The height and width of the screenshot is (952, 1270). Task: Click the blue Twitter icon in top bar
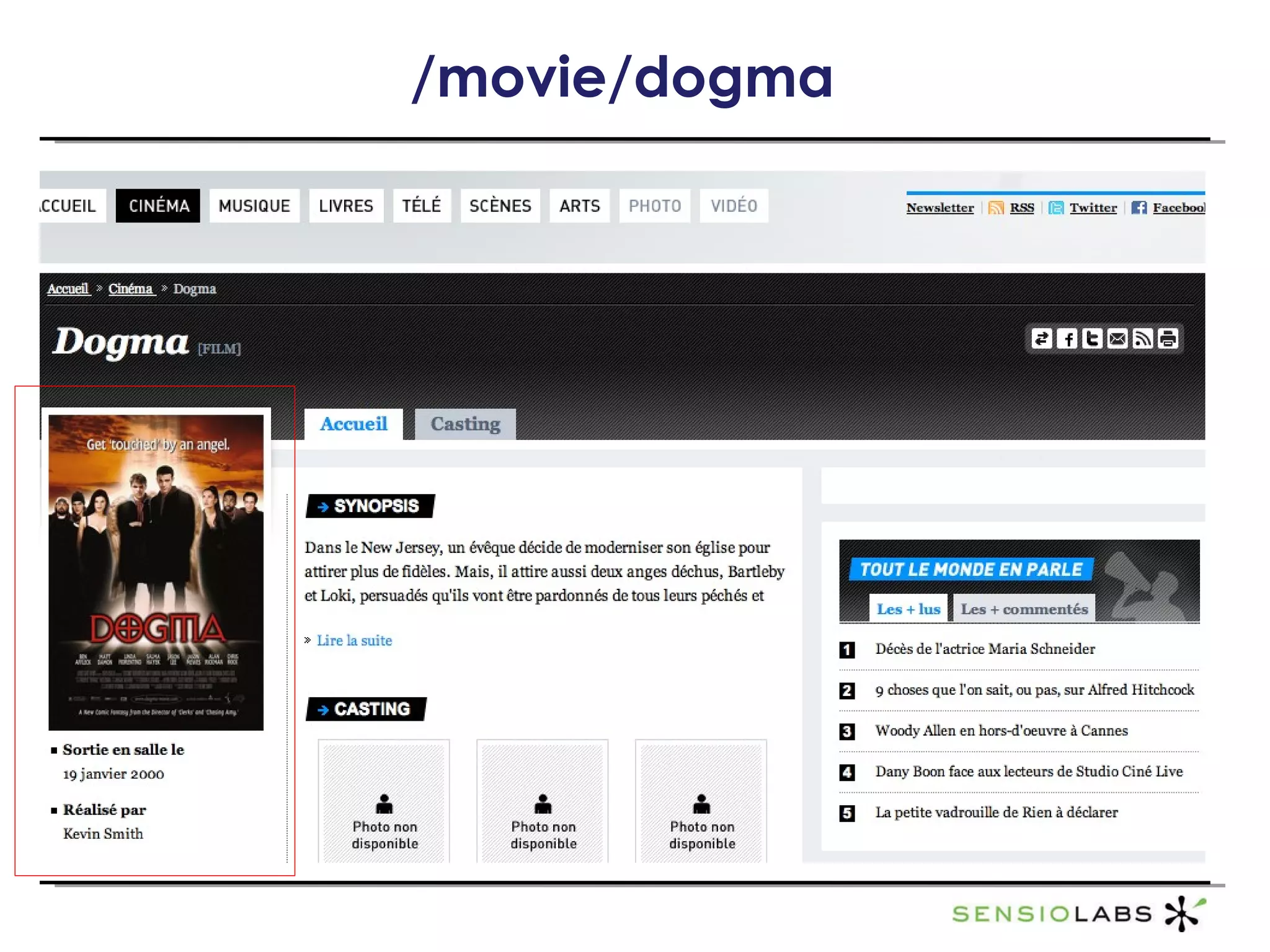click(x=1056, y=208)
